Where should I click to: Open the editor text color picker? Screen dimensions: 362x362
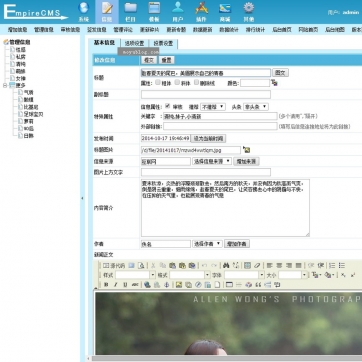tap(316, 275)
